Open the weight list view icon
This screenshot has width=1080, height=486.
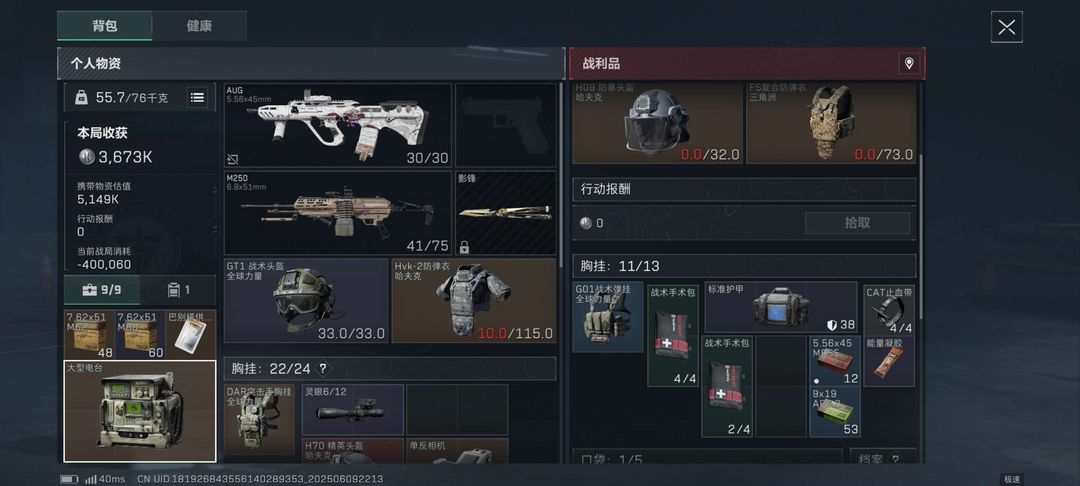click(197, 98)
